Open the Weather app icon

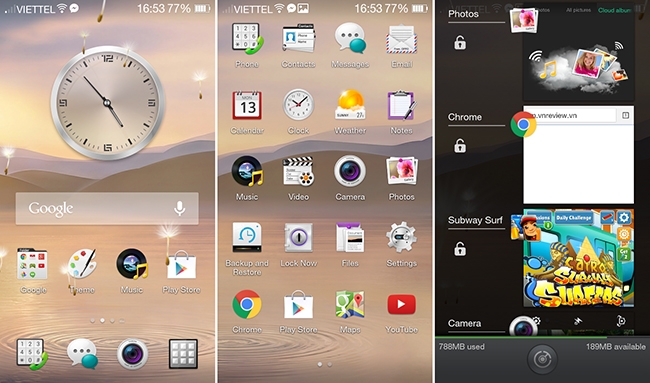point(350,105)
